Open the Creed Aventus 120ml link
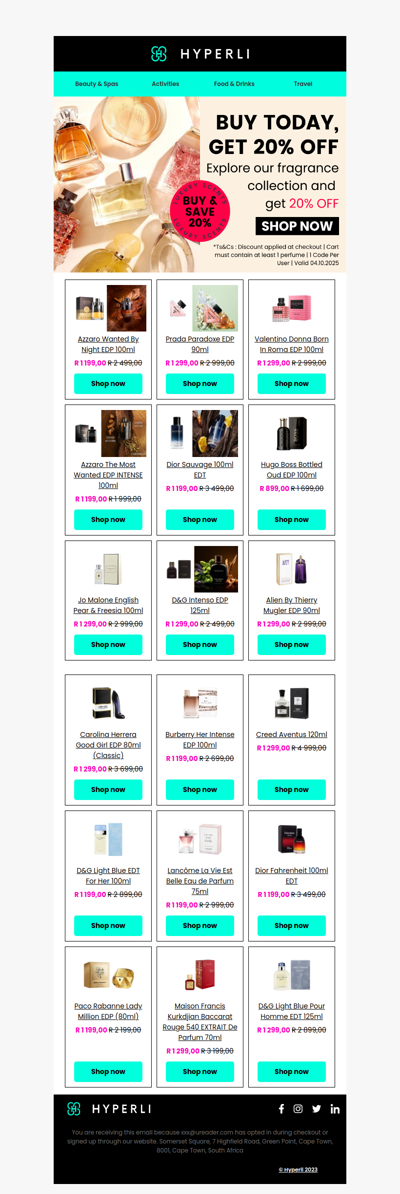The height and width of the screenshot is (1194, 400). (x=291, y=735)
